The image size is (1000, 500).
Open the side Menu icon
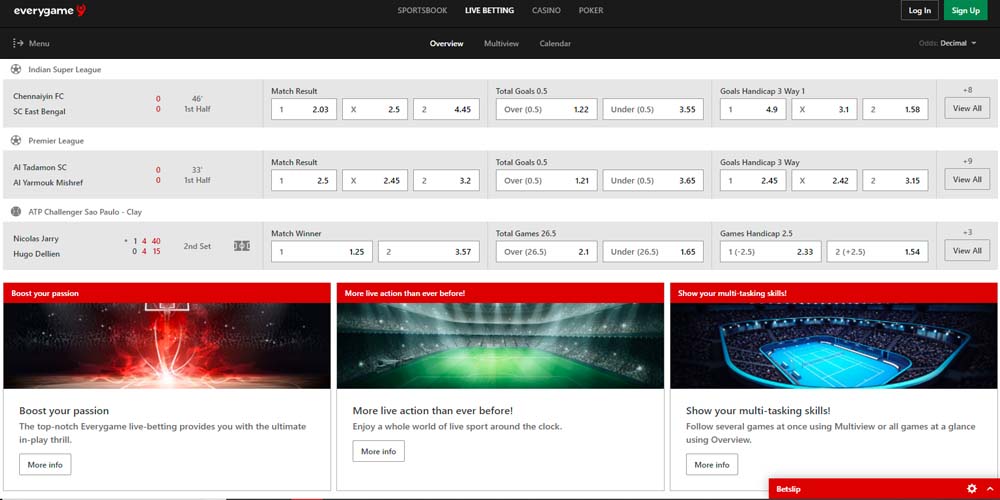(18, 44)
